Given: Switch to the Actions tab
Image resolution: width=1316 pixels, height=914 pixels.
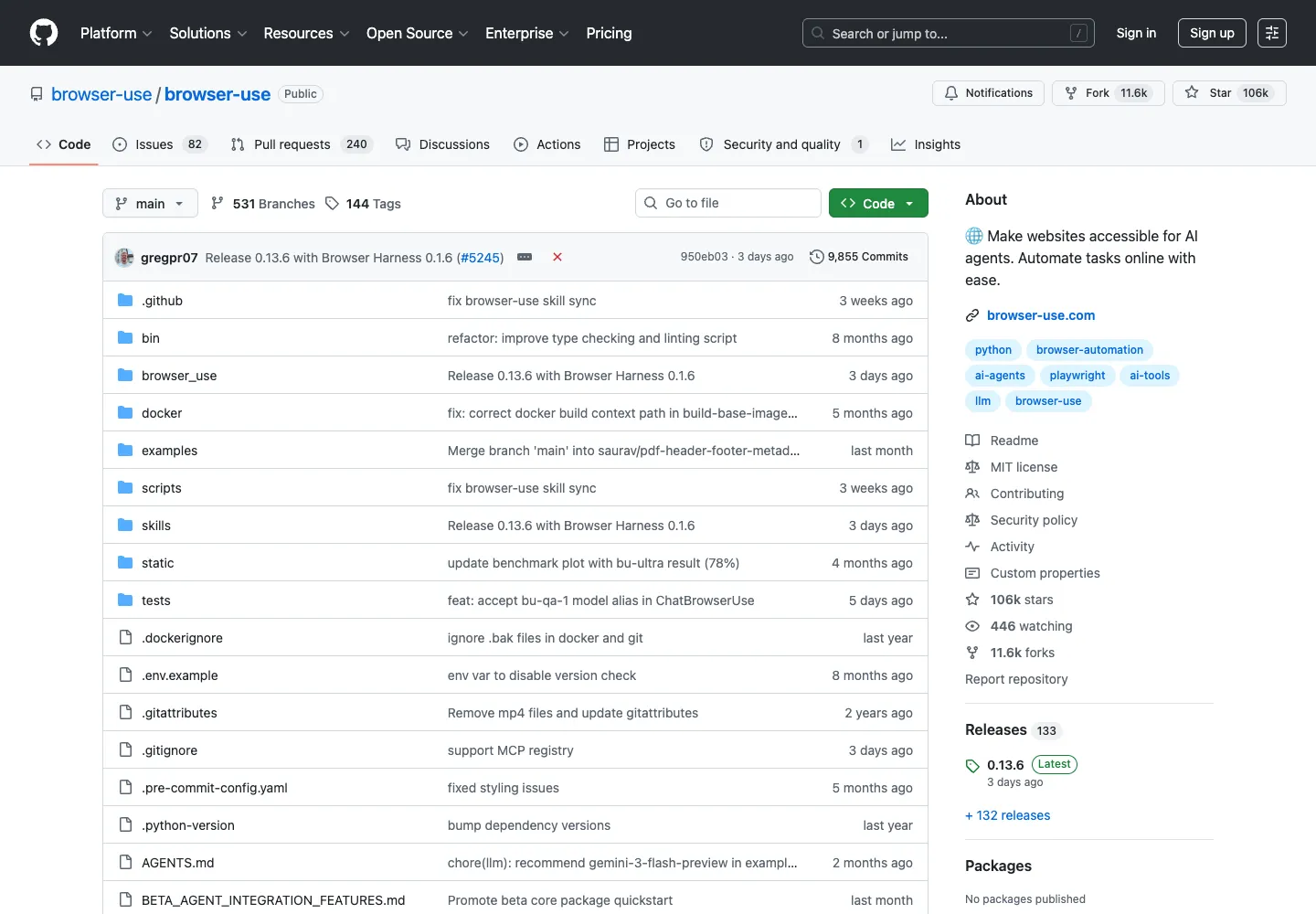Looking at the screenshot, I should (547, 144).
